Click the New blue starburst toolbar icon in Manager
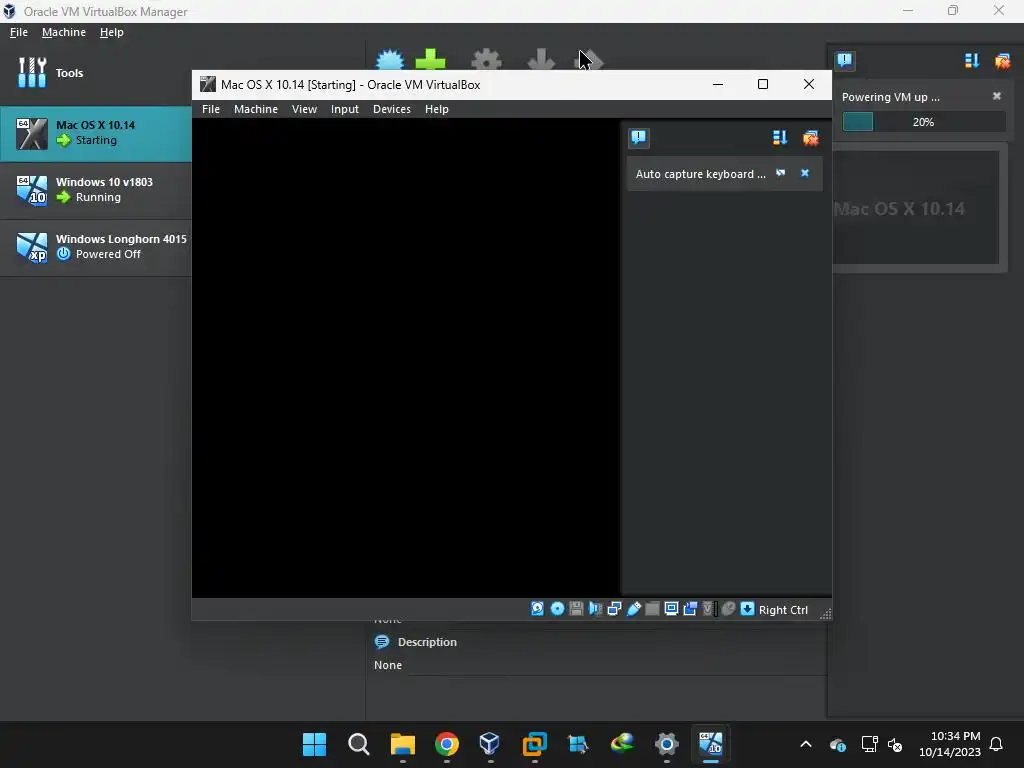 391,59
